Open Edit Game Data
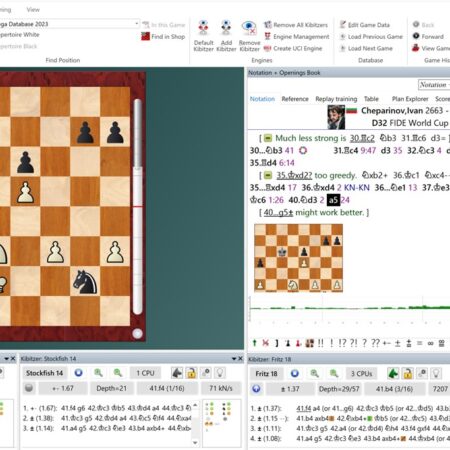The height and width of the screenshot is (450, 450). point(365,25)
